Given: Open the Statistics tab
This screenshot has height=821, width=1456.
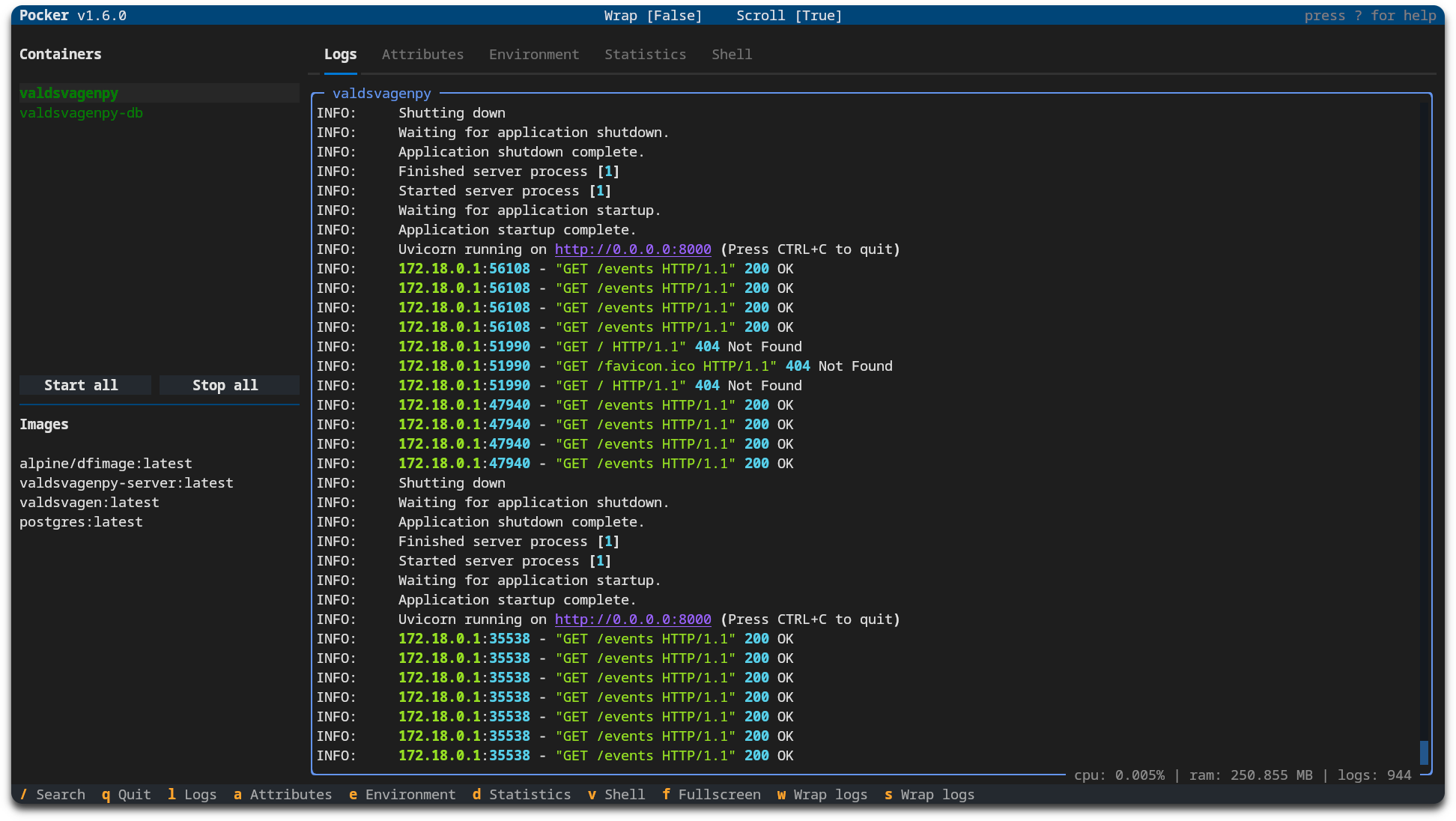Looking at the screenshot, I should pyautogui.click(x=645, y=55).
